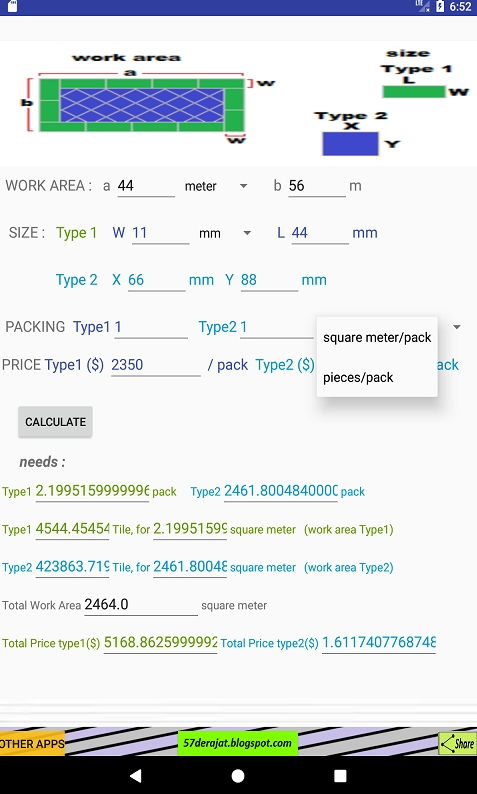Screen dimensions: 477x794
Task: Tap the Share icon button
Action: 457,743
